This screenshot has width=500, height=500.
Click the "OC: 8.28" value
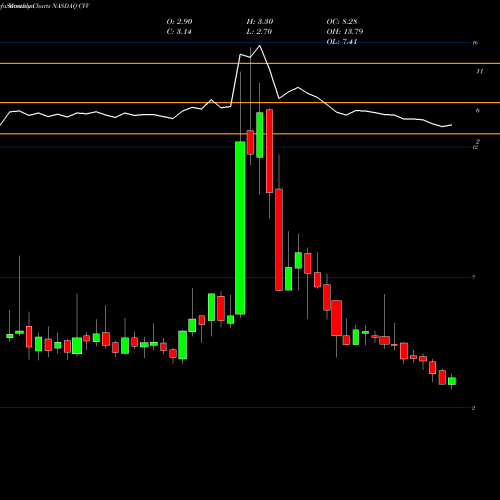(342, 22)
